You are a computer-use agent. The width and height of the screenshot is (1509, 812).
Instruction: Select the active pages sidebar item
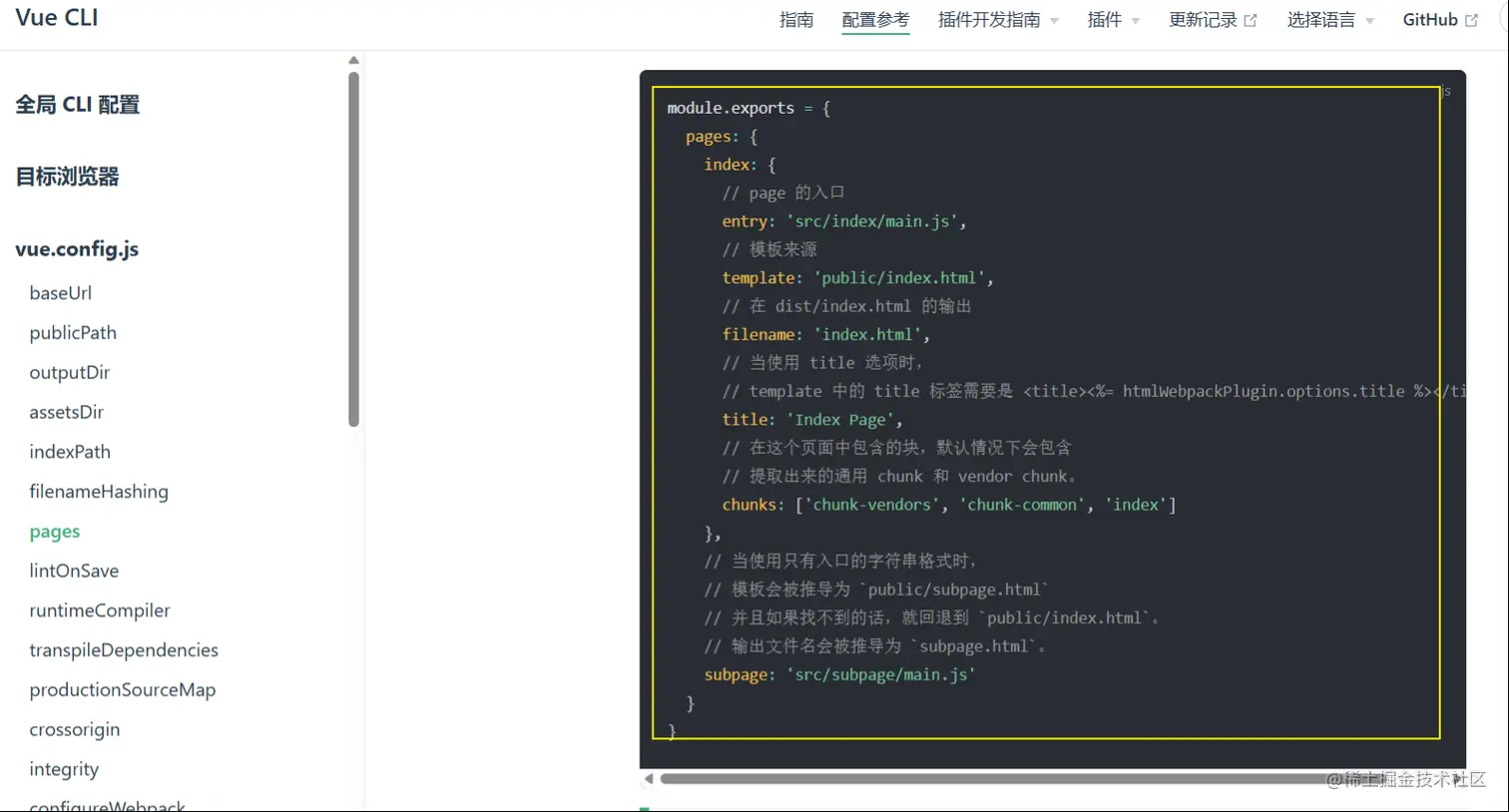click(55, 532)
